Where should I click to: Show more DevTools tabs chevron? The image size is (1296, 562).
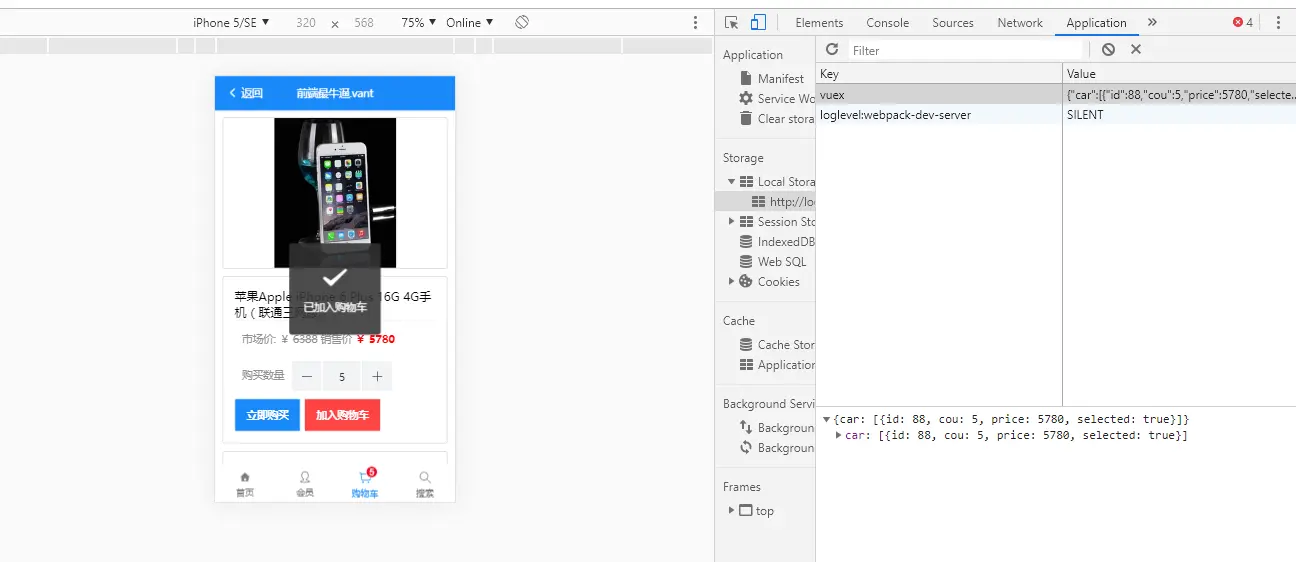tap(1152, 22)
